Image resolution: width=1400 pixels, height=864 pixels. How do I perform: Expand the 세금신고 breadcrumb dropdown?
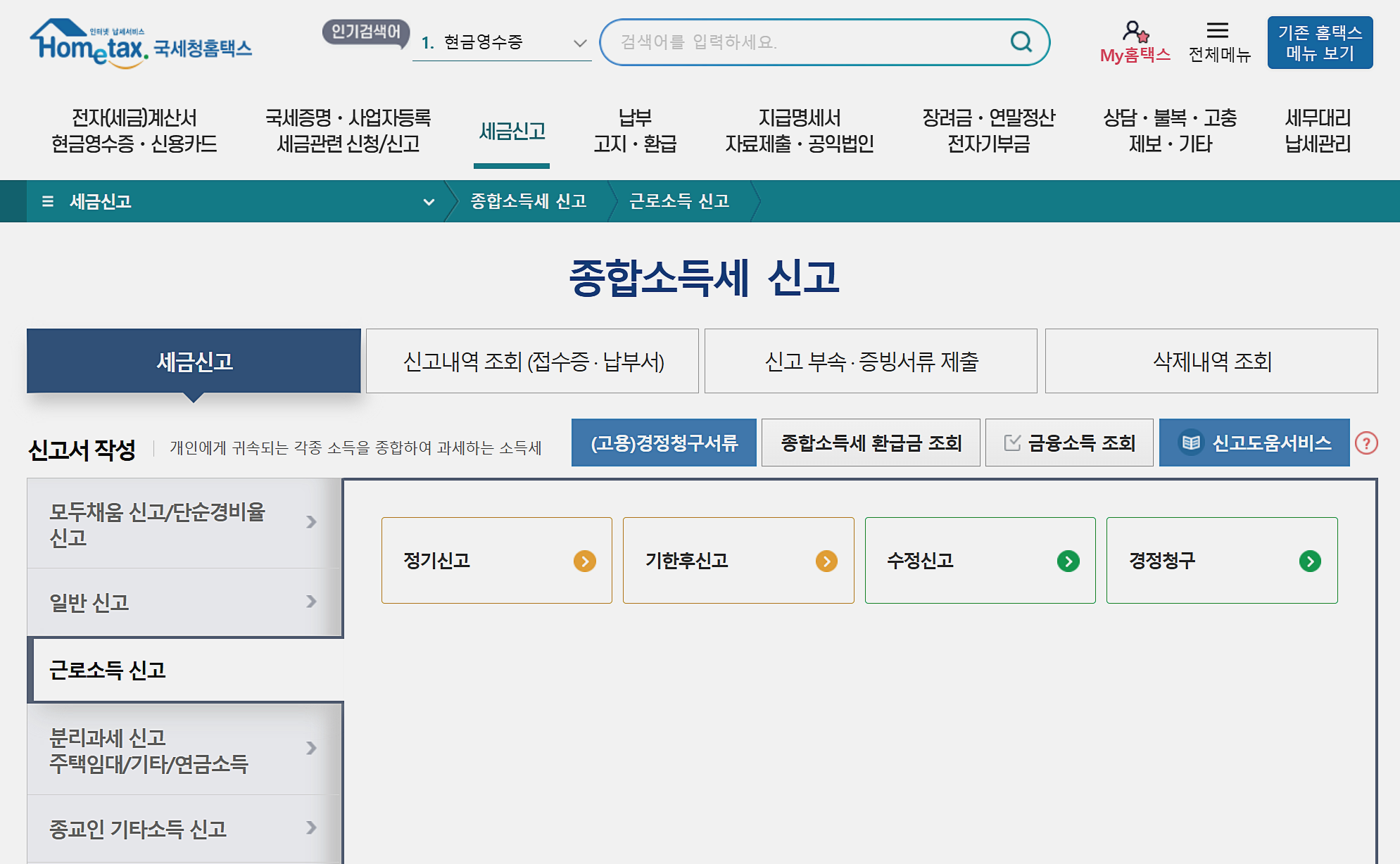click(x=429, y=202)
